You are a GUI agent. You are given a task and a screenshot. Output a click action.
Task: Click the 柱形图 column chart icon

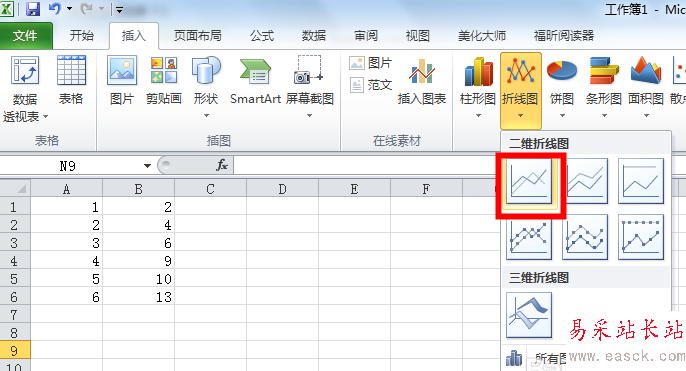coord(478,71)
